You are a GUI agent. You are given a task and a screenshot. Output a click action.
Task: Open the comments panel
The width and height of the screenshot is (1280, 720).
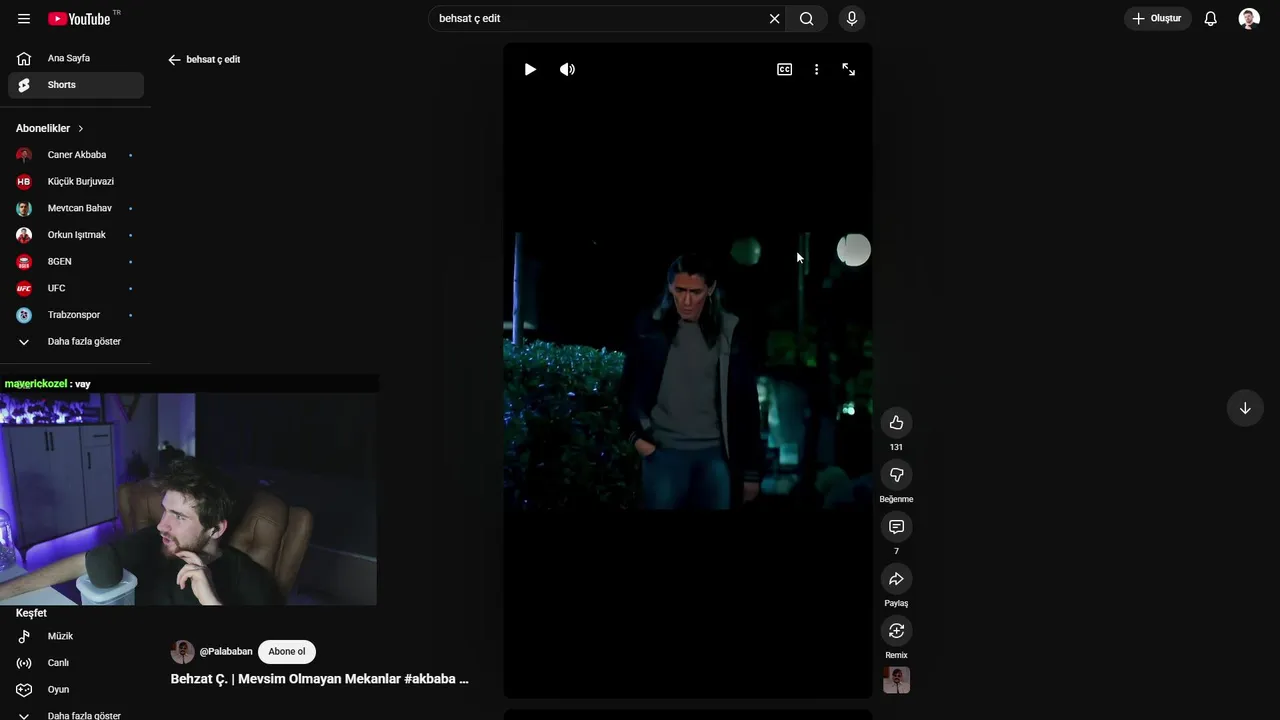tap(896, 527)
